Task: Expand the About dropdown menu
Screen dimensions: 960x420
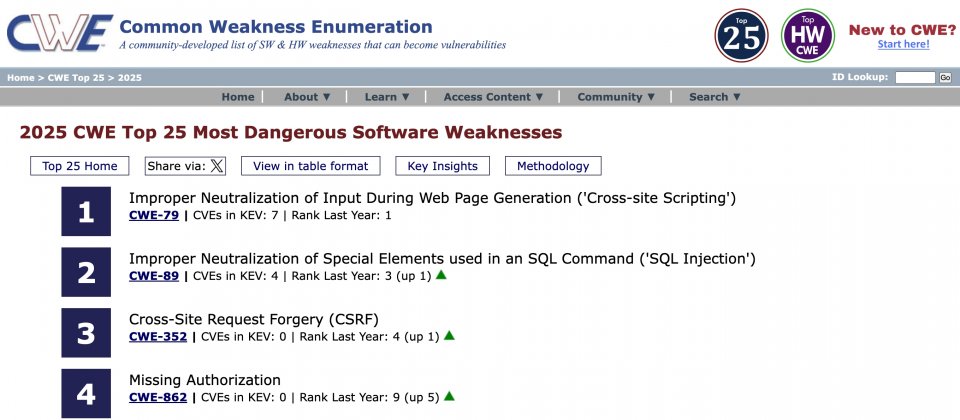Action: [307, 97]
